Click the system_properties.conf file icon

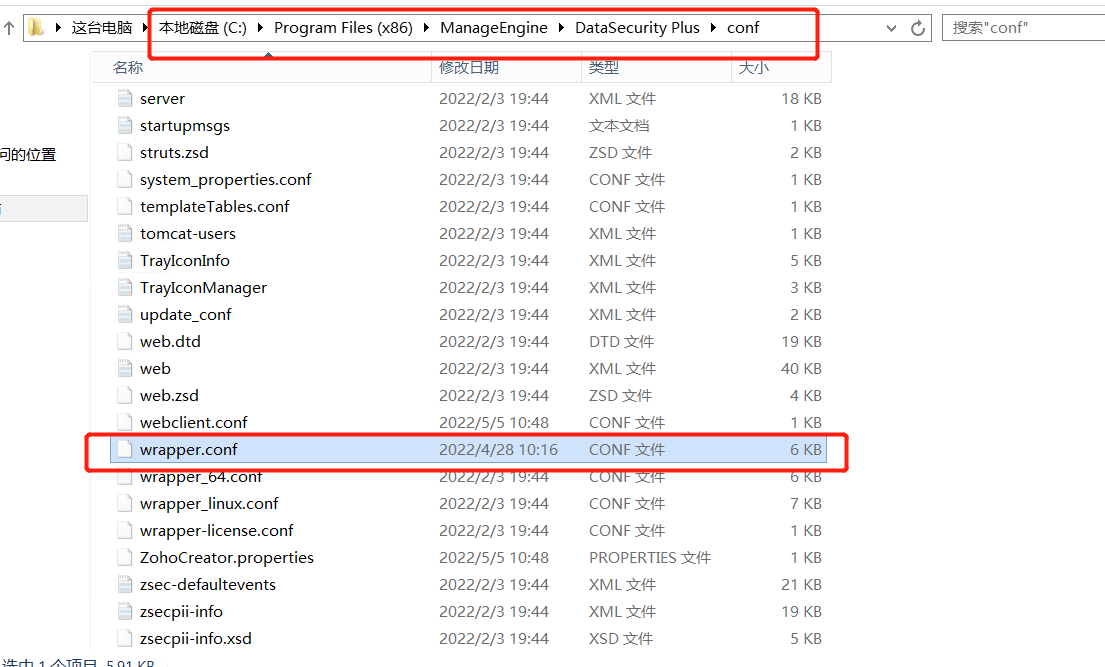tap(125, 180)
